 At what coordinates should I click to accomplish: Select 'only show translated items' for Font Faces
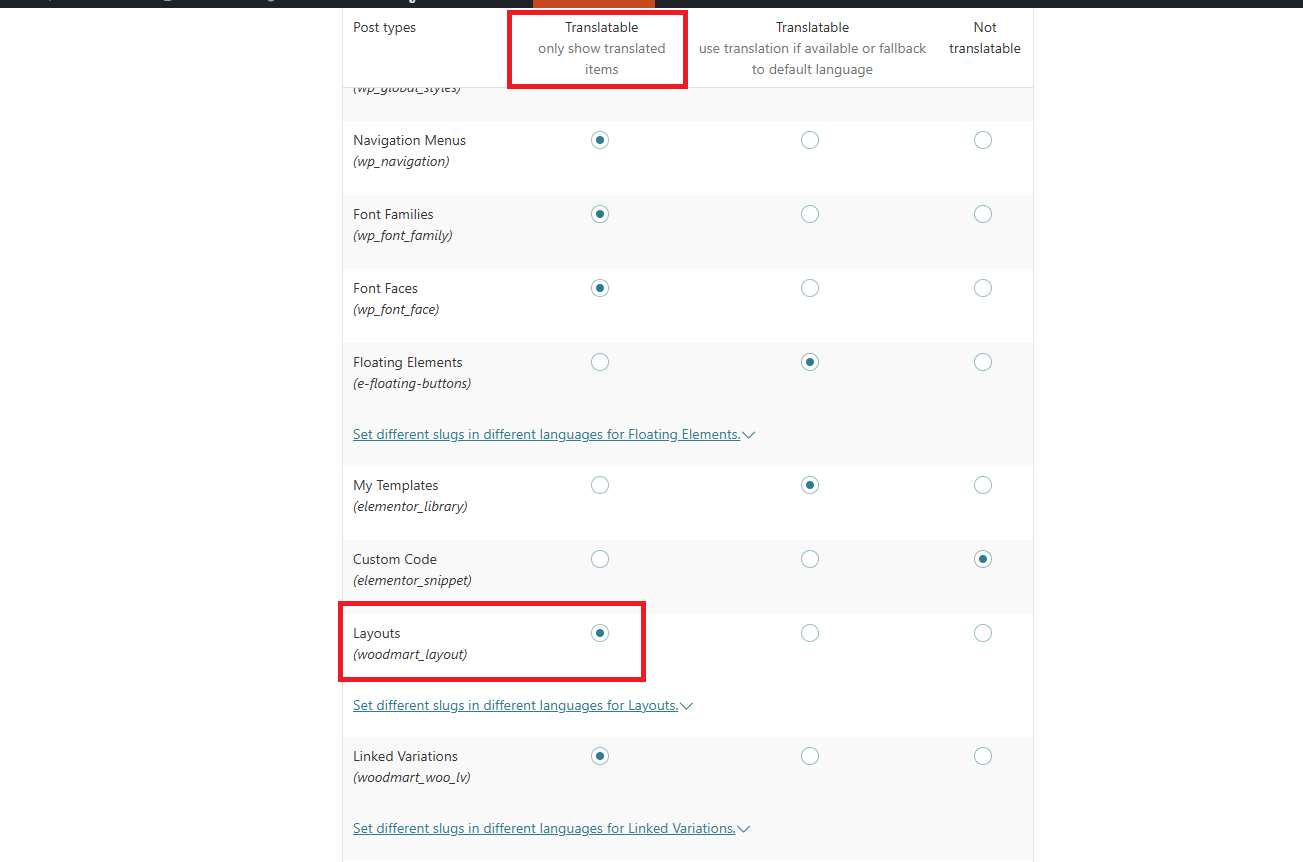(600, 288)
